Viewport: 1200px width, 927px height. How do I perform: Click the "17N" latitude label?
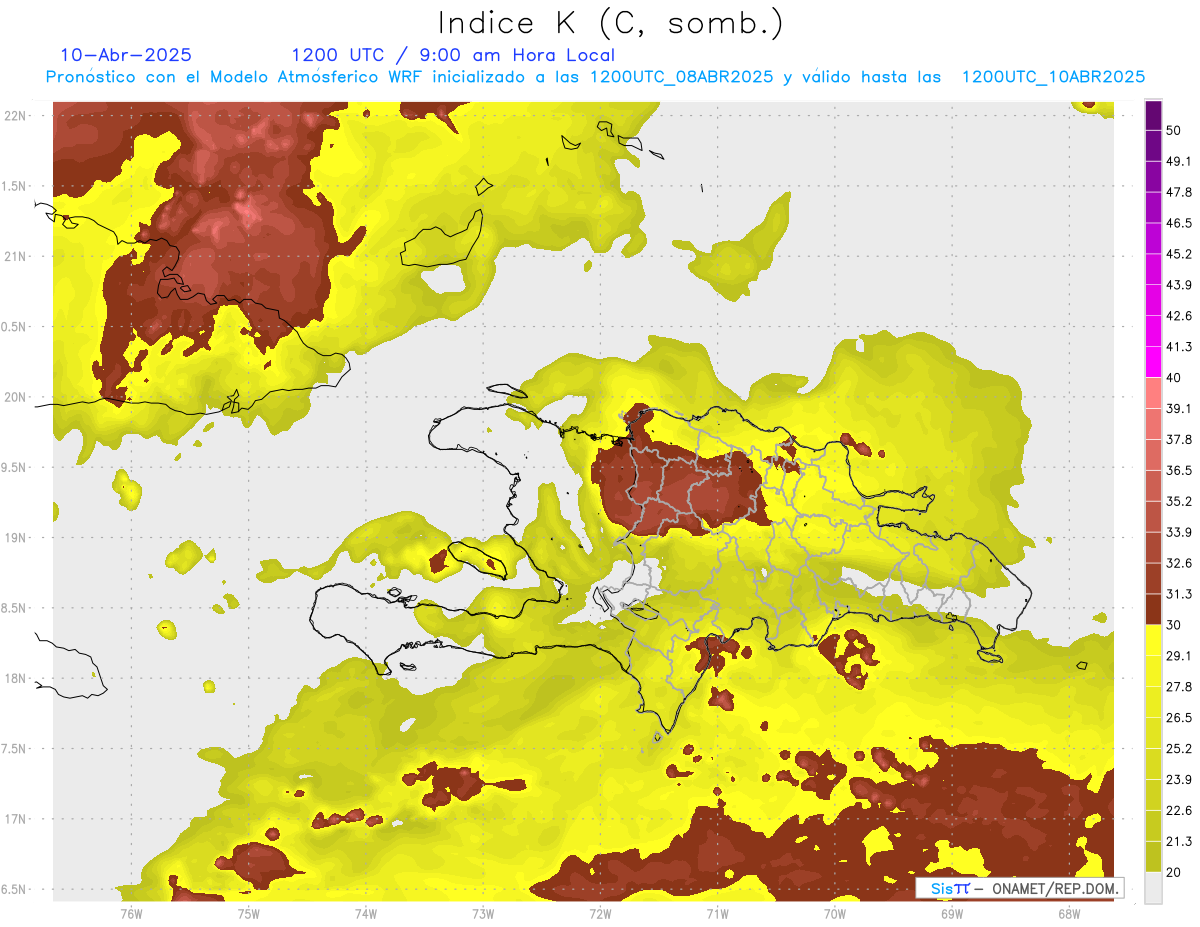click(x=17, y=820)
